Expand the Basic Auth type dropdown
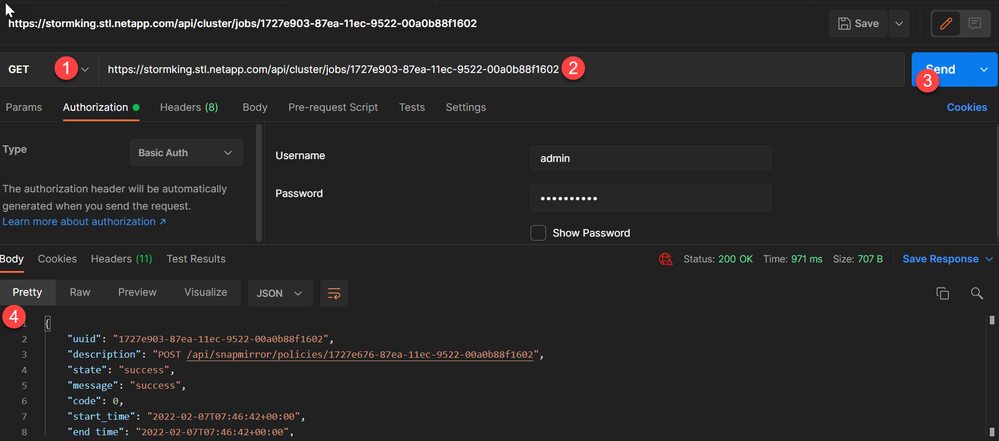This screenshot has width=999, height=441. [x=186, y=153]
